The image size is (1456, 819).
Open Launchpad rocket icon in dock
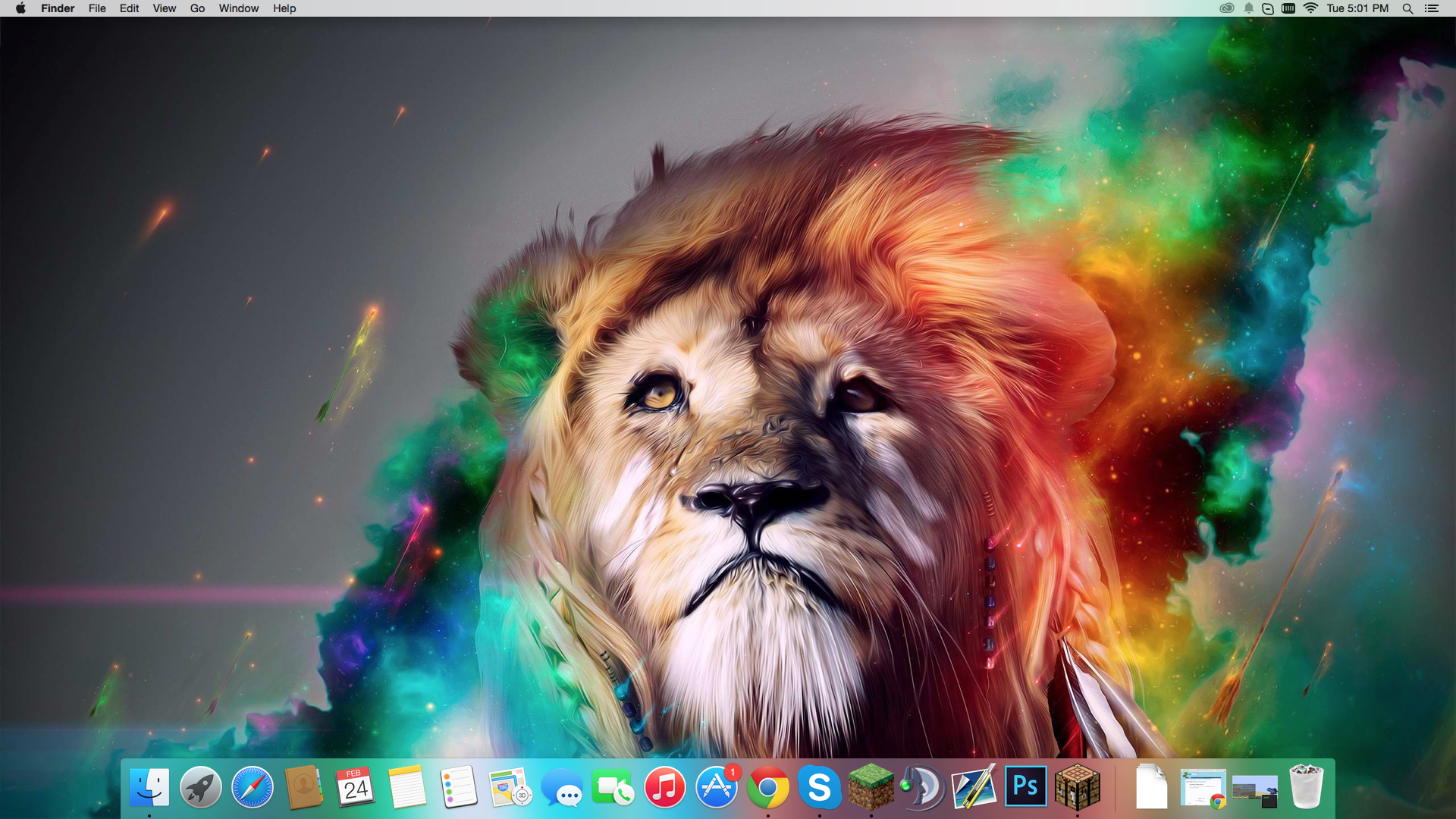pos(201,787)
